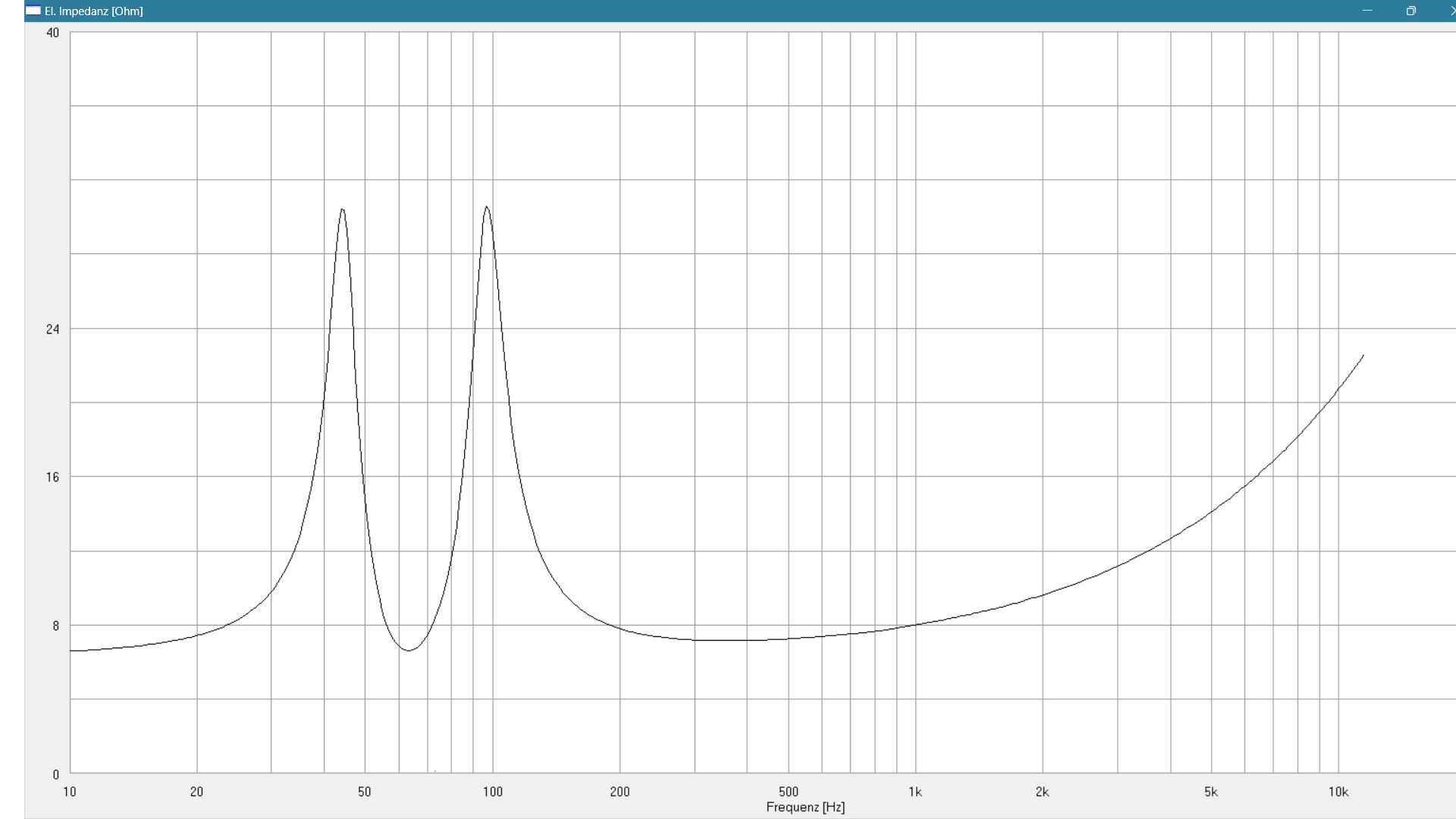
Task: Click the '16' impedance axis value
Action: point(52,477)
